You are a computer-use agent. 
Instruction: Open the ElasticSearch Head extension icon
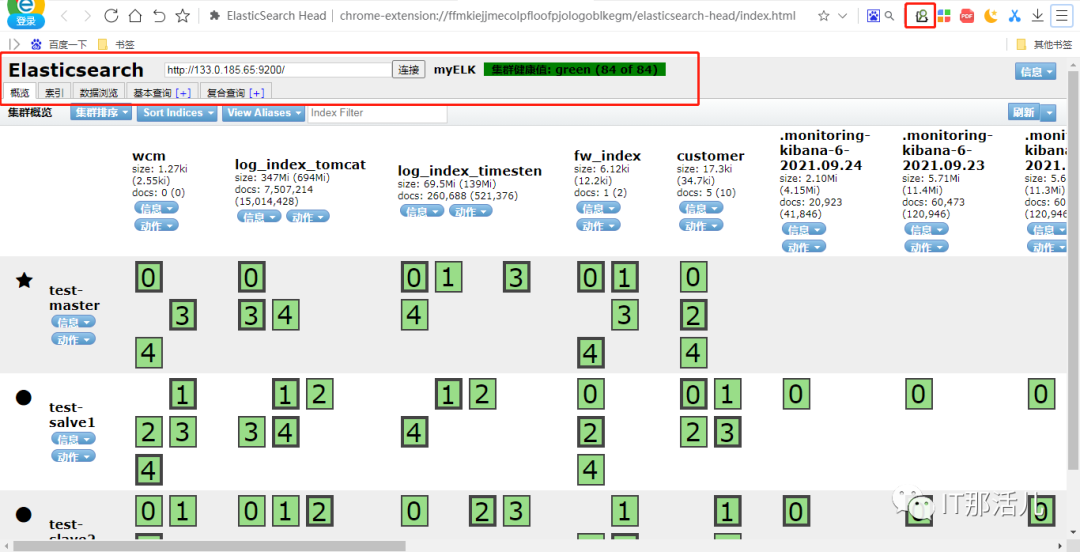[x=920, y=15]
